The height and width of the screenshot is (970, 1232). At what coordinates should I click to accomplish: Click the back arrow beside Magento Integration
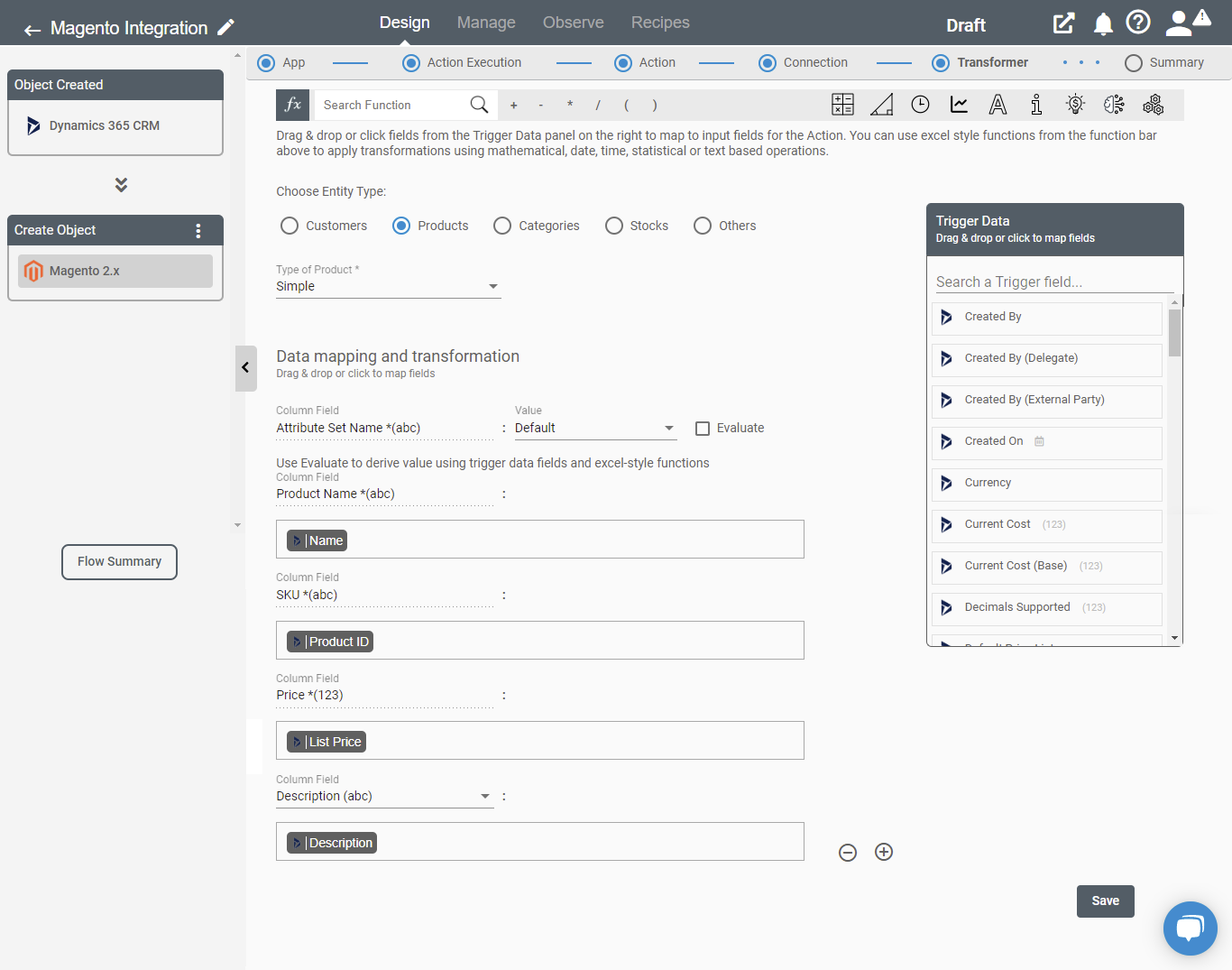point(32,30)
